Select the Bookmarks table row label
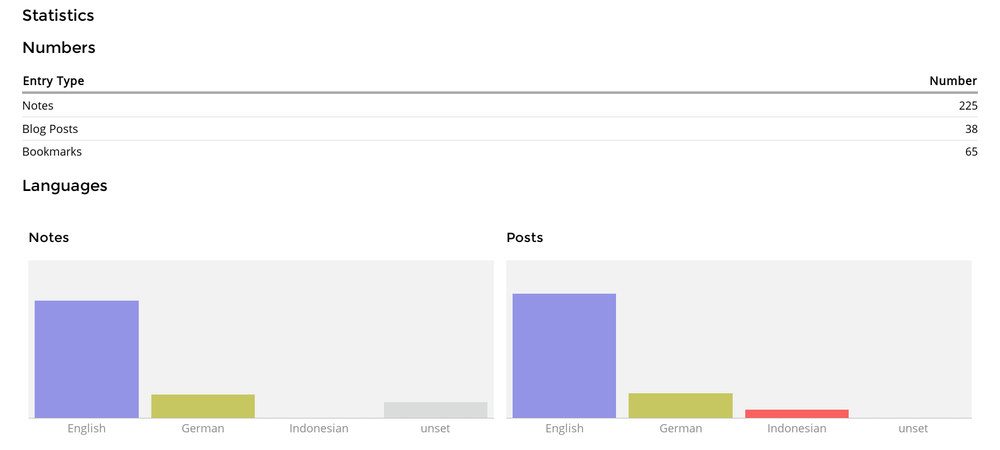The width and height of the screenshot is (1000, 450). pos(52,152)
